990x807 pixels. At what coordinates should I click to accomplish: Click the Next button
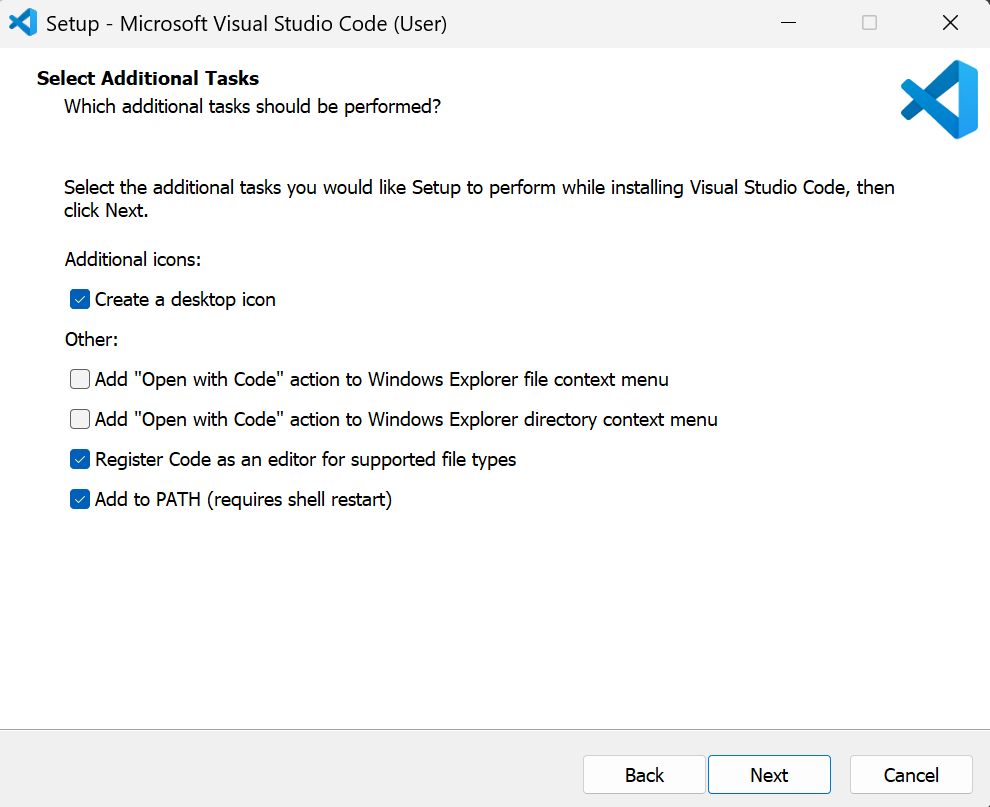tap(769, 775)
